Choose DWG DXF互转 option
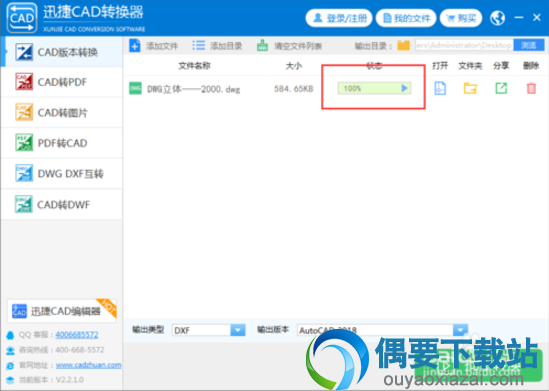The height and width of the screenshot is (391, 549). click(x=62, y=173)
